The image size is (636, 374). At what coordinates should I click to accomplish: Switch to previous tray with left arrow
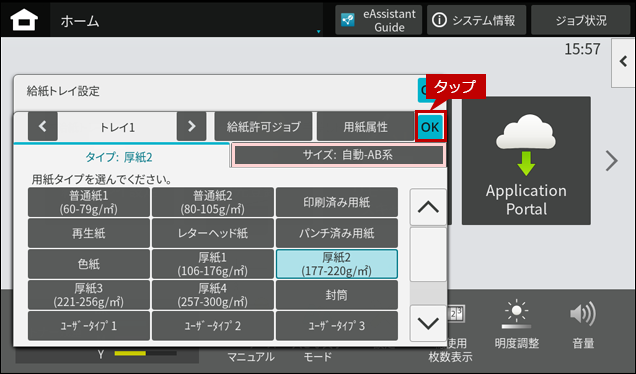(43, 127)
